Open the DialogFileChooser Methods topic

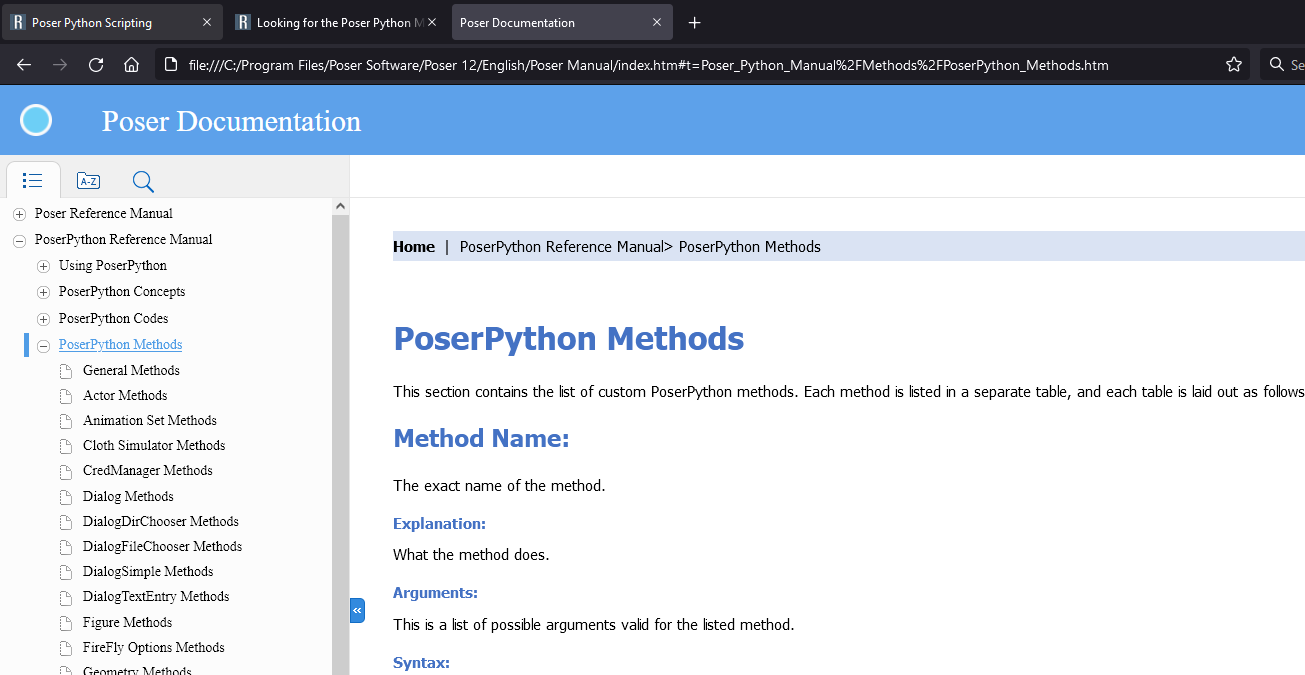(162, 547)
